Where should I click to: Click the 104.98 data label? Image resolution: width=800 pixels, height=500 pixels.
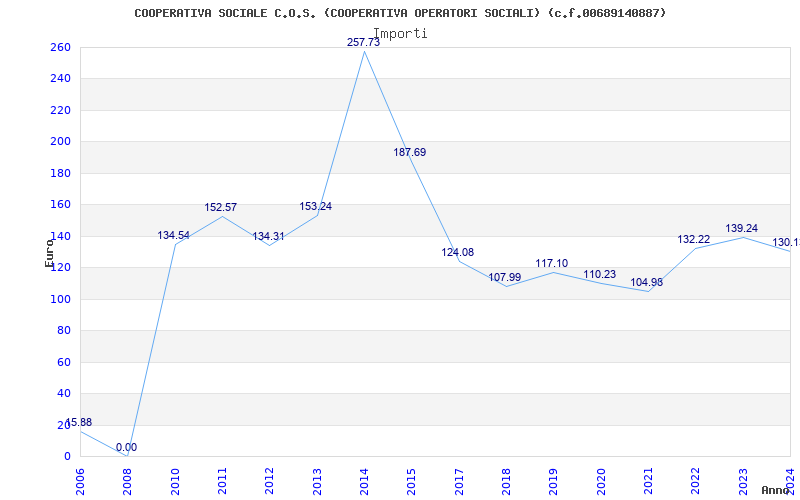coord(646,282)
